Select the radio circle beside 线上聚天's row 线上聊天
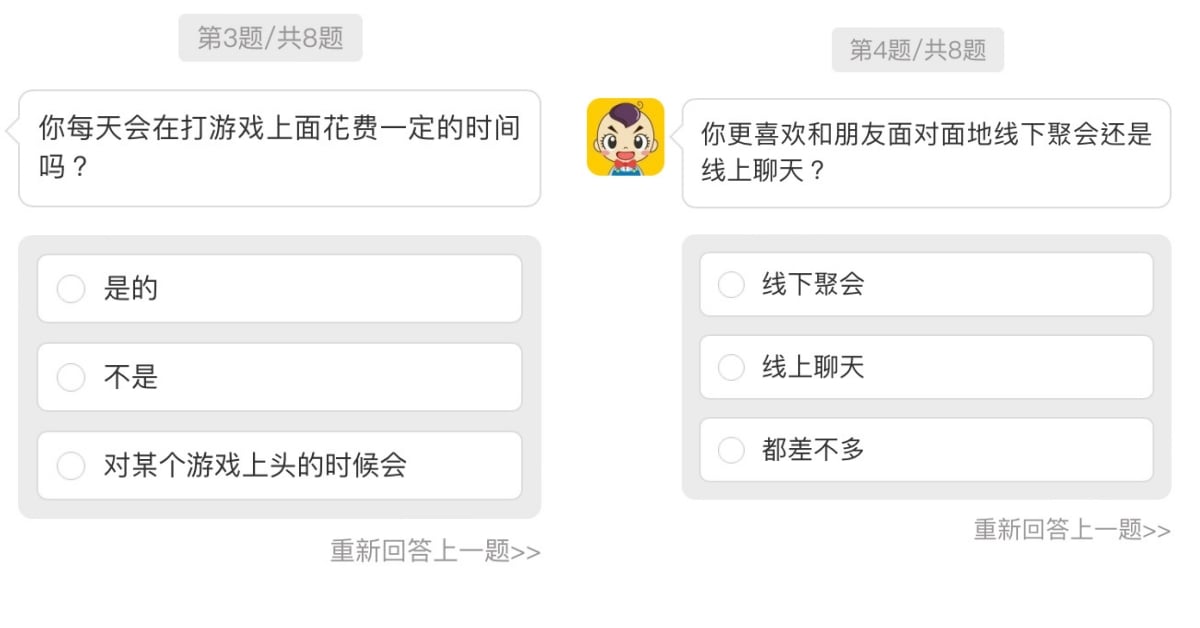The height and width of the screenshot is (628, 1200). [x=732, y=368]
